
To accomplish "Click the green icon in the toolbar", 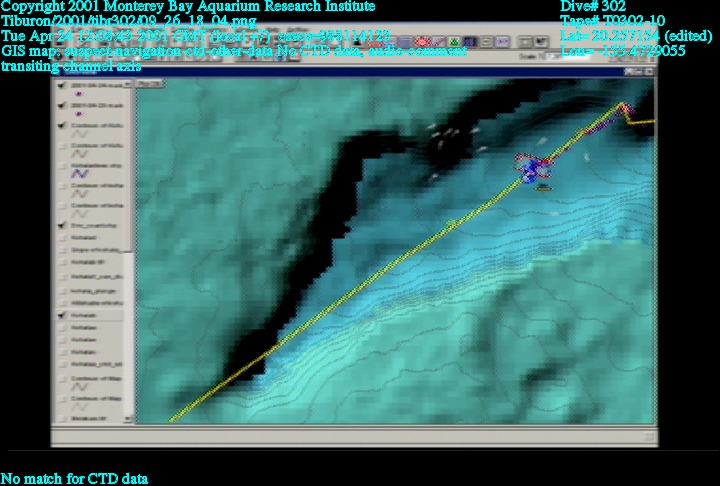I will pos(454,42).
